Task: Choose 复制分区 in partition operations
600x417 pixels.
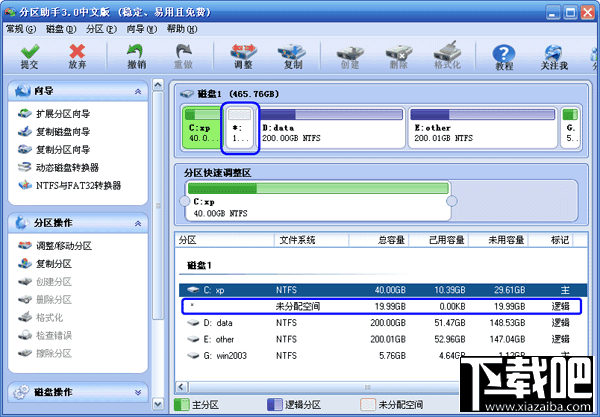Action: point(45,264)
